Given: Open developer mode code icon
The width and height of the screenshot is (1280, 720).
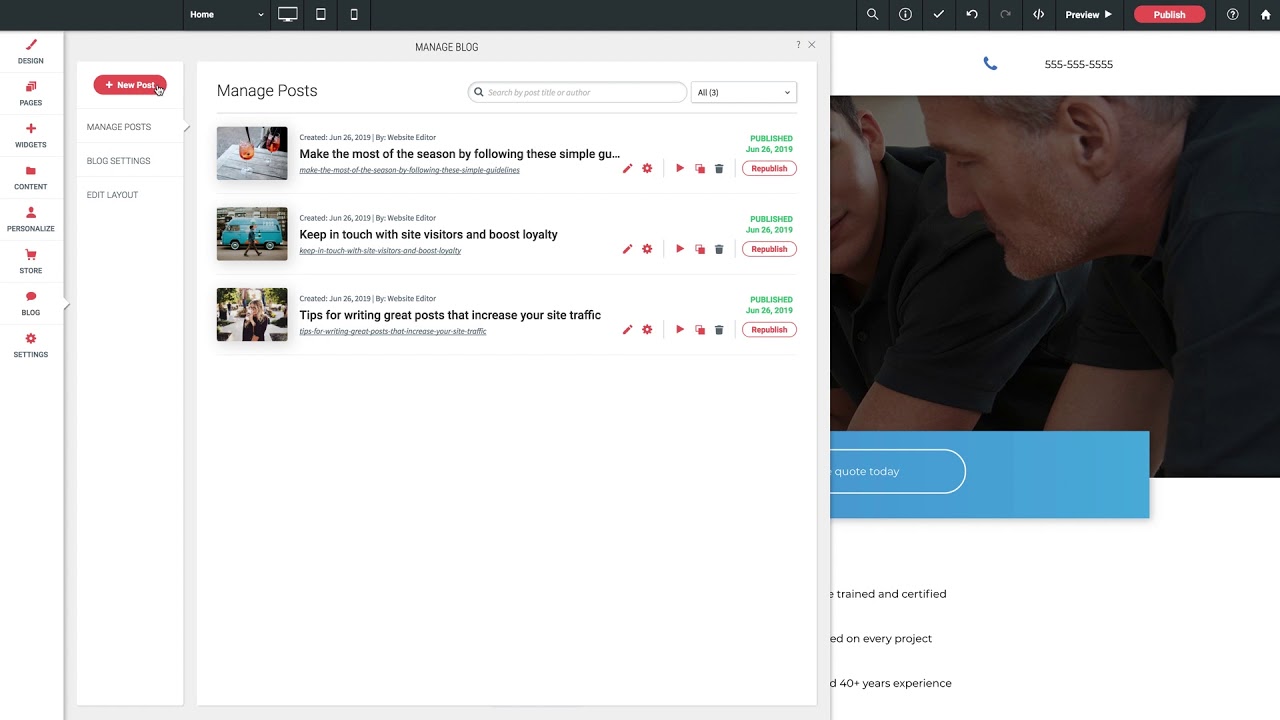Looking at the screenshot, I should click(1038, 14).
